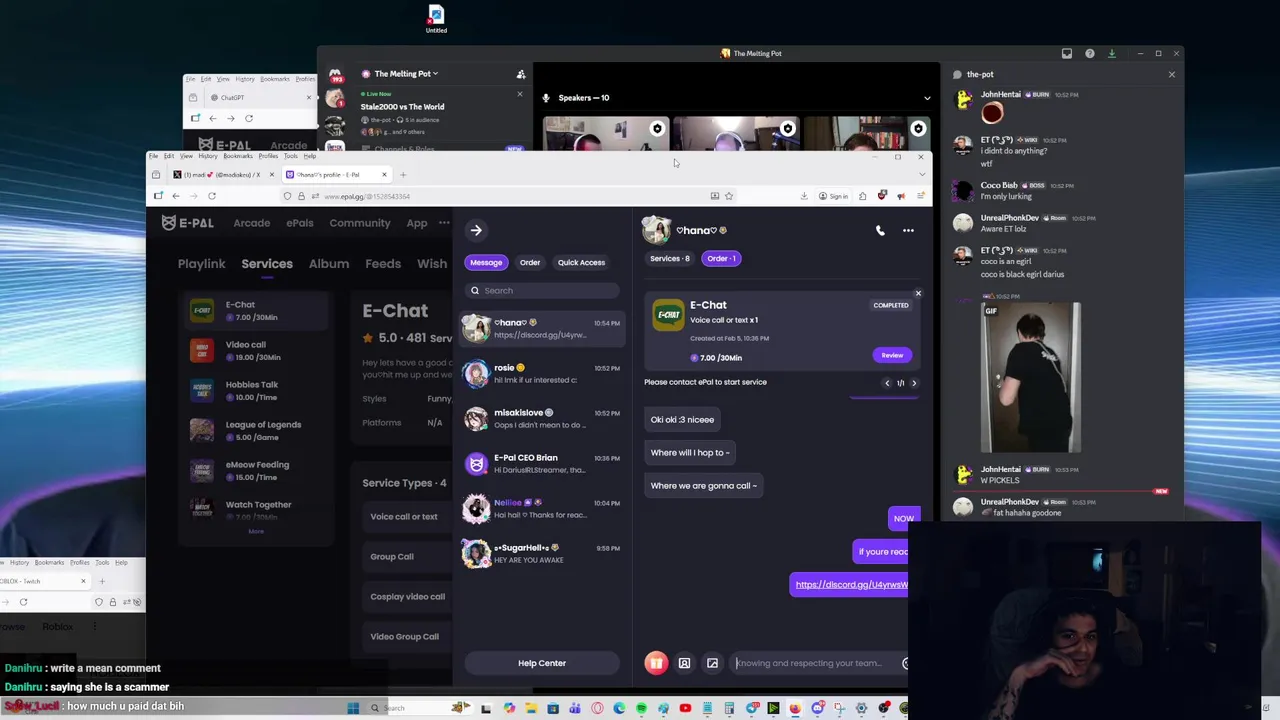Reload the E-Pal page in Firefox

[212, 196]
